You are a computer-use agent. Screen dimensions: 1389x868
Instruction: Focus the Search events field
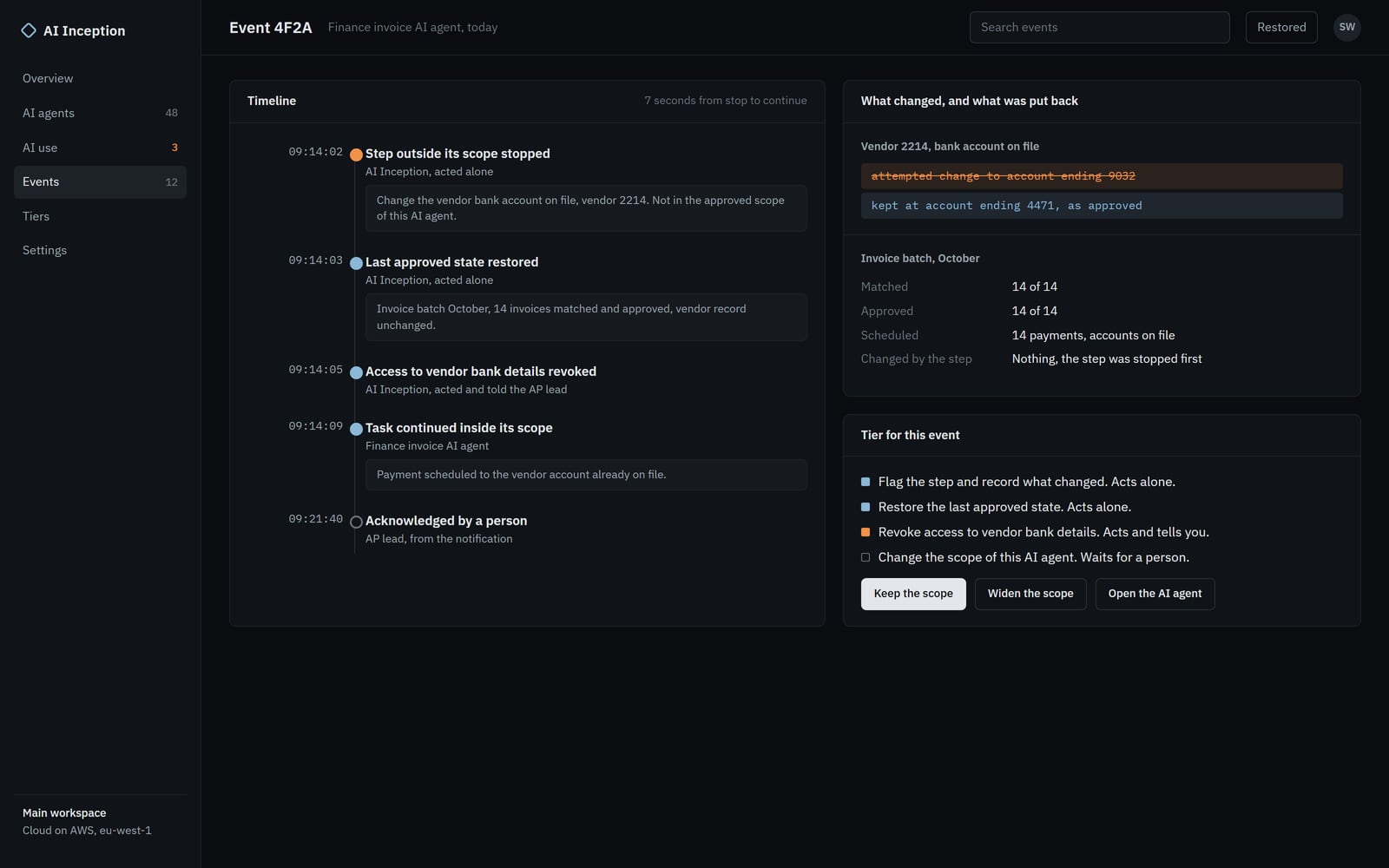[x=1099, y=27]
